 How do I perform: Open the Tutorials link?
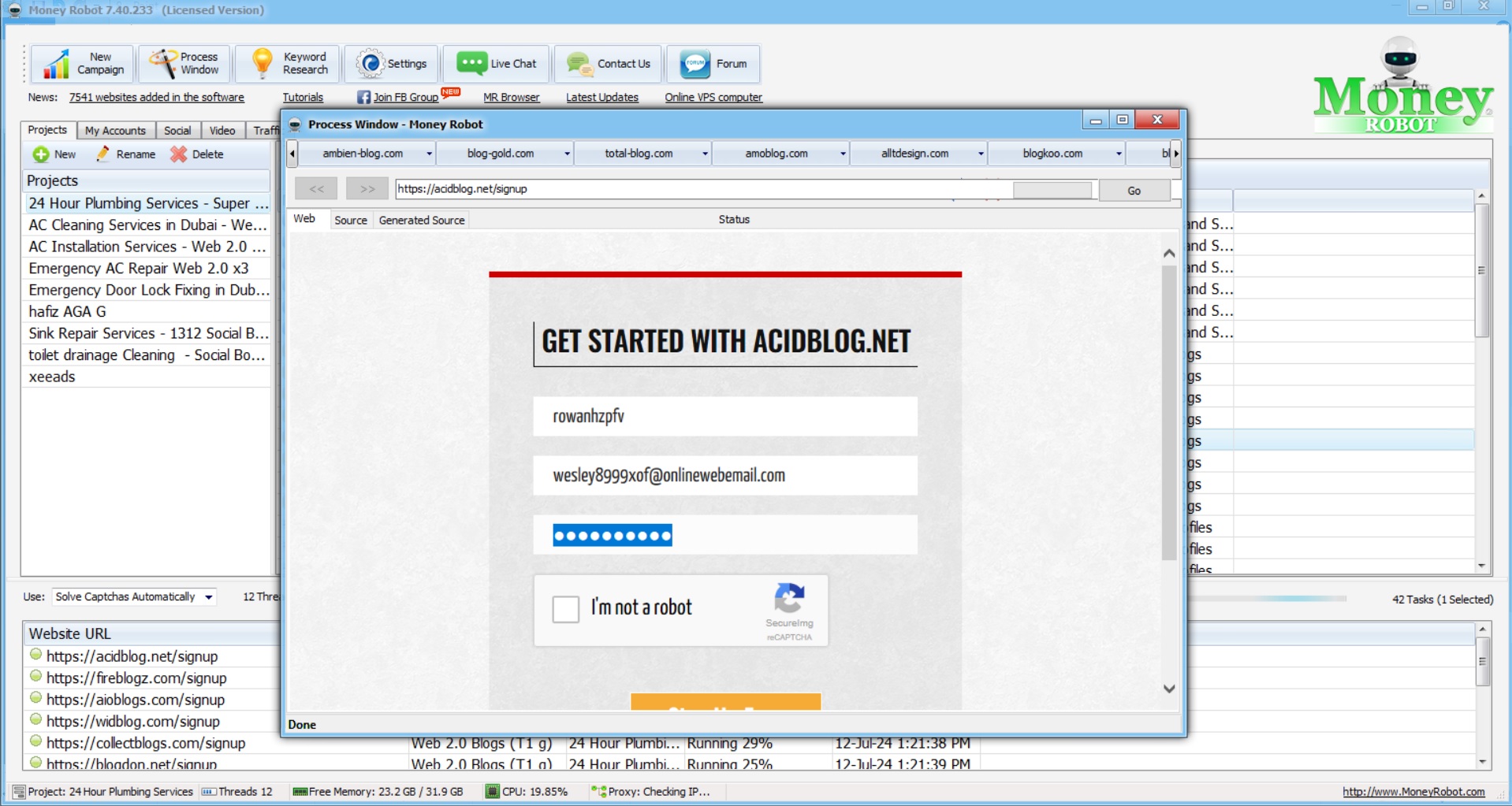(x=303, y=98)
